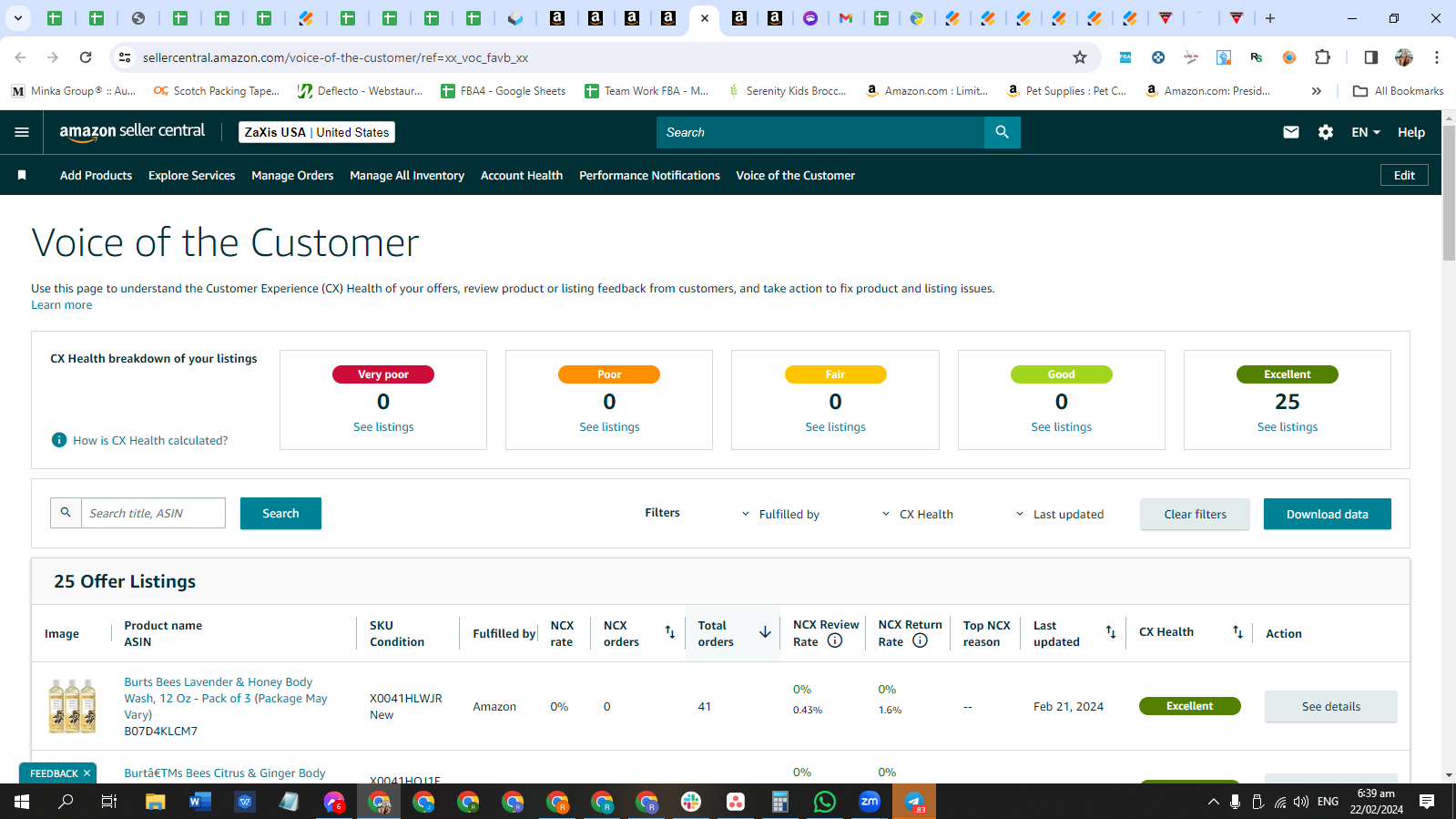Expand the CX Health filter dropdown
The width and height of the screenshot is (1456, 819).
917,514
